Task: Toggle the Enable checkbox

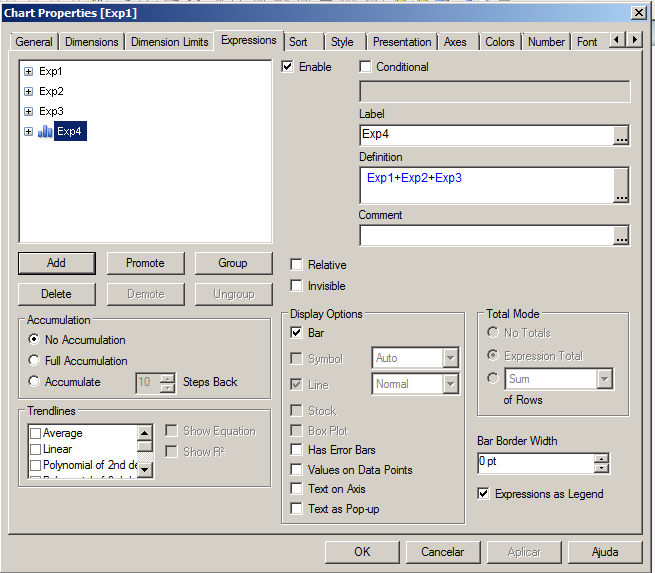Action: click(287, 66)
